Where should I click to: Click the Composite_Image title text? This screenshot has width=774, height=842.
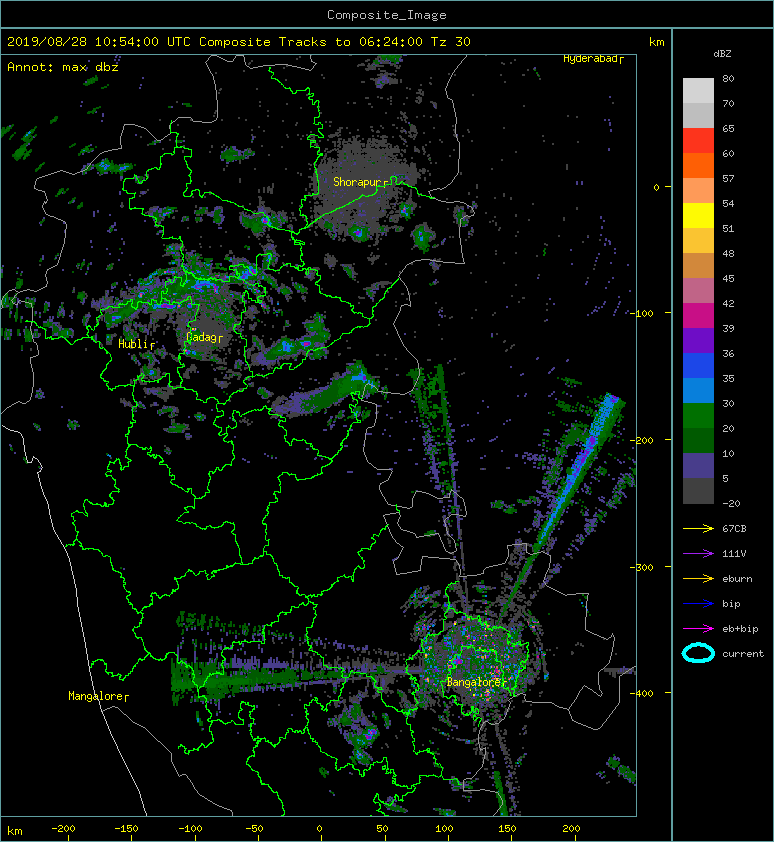pyautogui.click(x=387, y=15)
